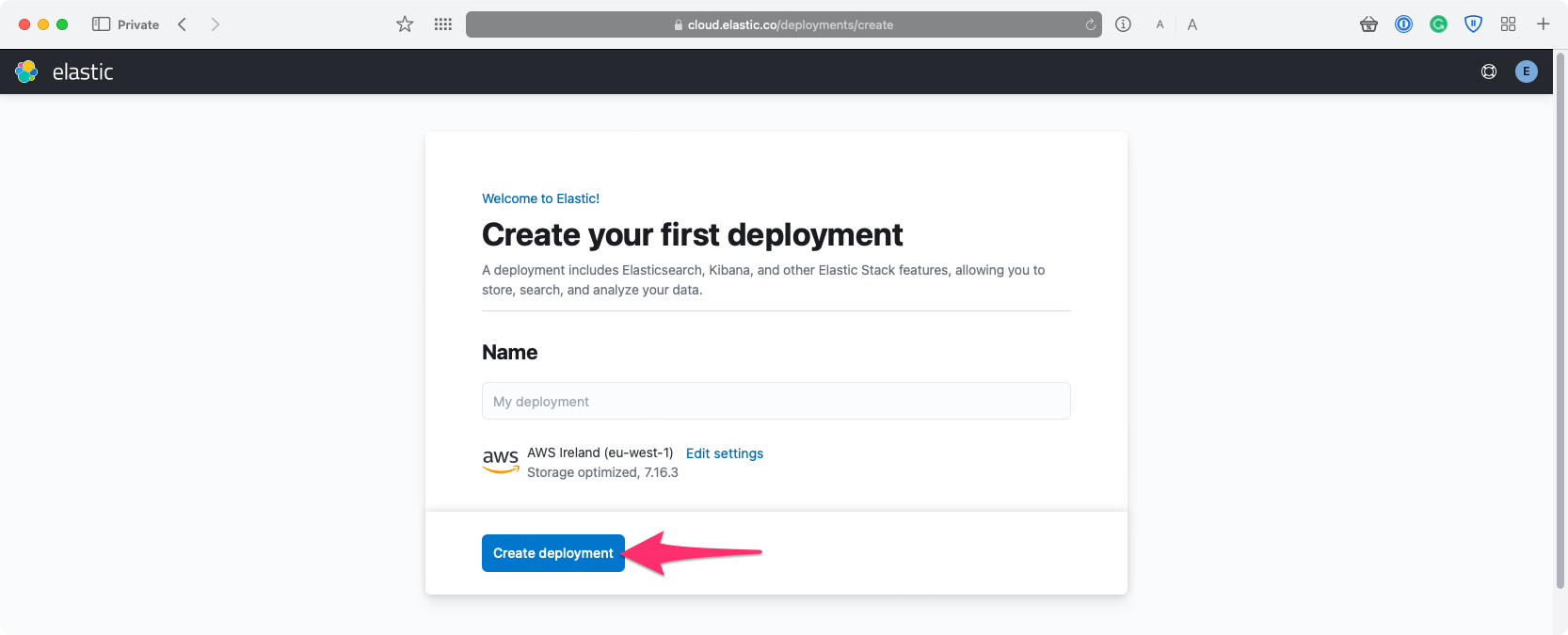Reload the page with the refresh icon
Image resolution: width=1568 pixels, height=635 pixels.
[x=1090, y=25]
